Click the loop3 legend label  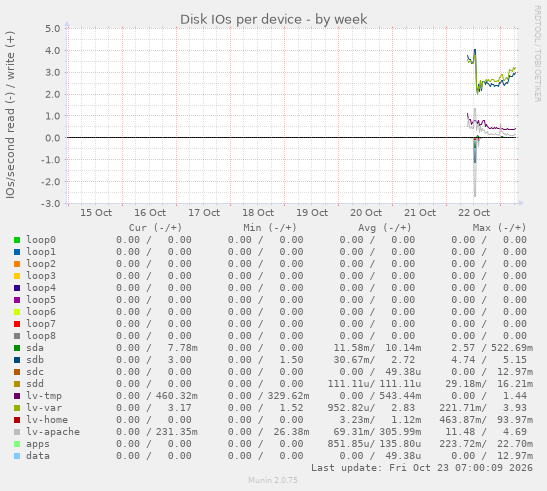(x=41, y=276)
